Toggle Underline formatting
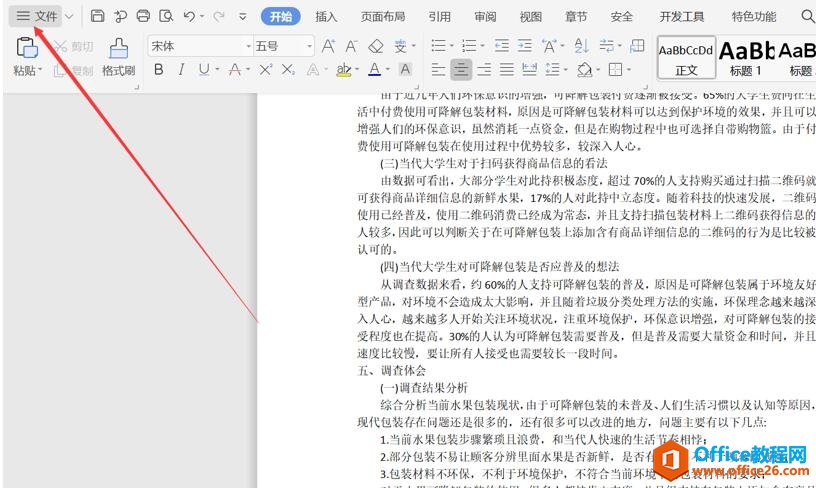Viewport: 816px width, 488px height. (x=204, y=69)
